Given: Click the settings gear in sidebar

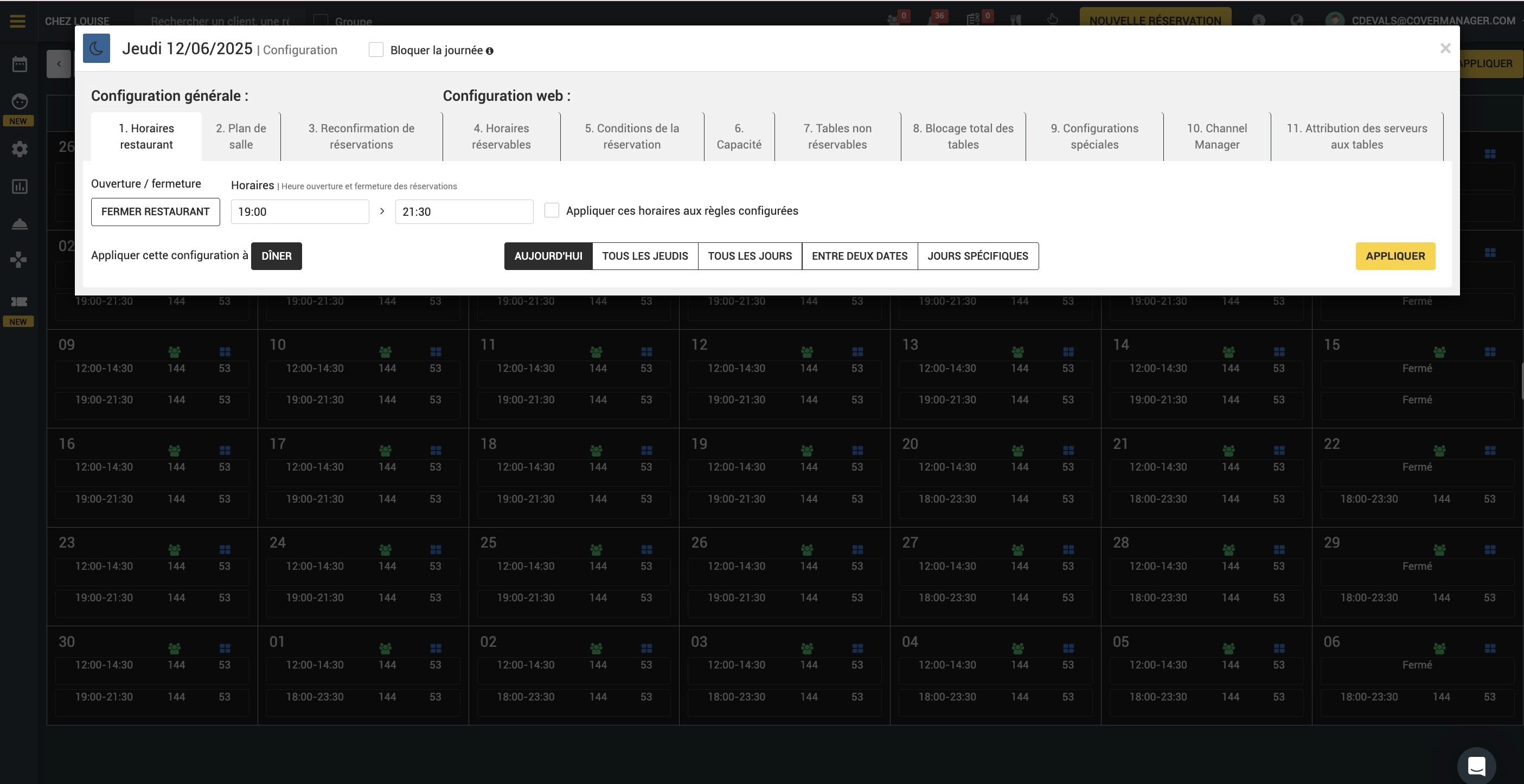Looking at the screenshot, I should 20,149.
